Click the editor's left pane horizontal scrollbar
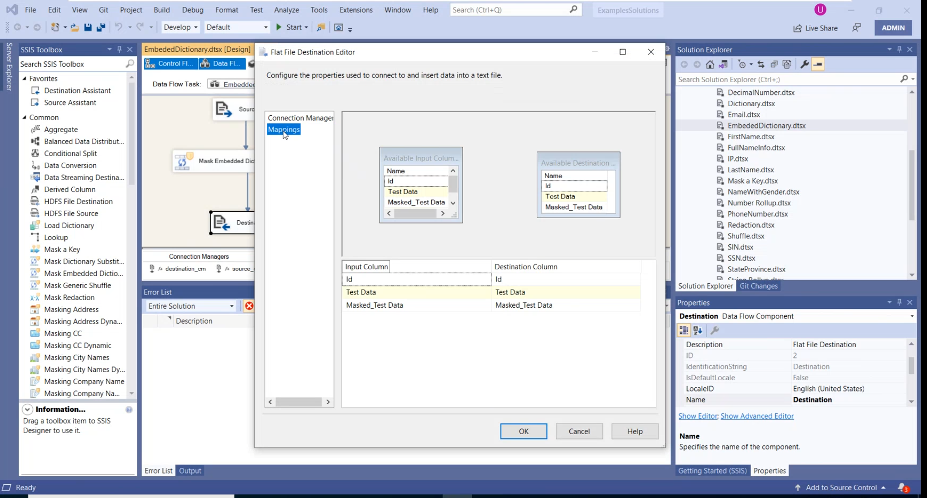Viewport: 927px width, 498px height. tap(299, 402)
